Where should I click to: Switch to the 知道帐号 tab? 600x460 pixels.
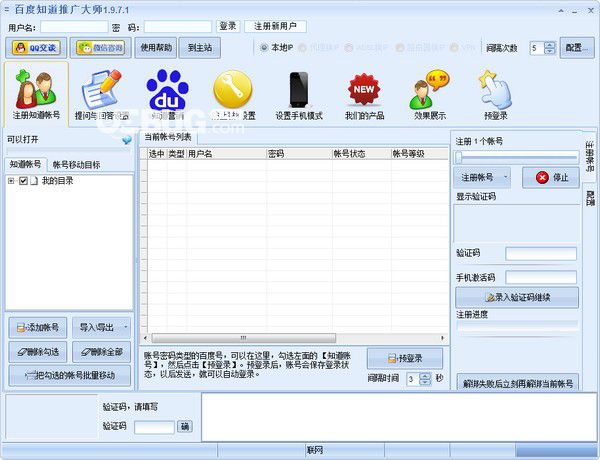coord(26,165)
